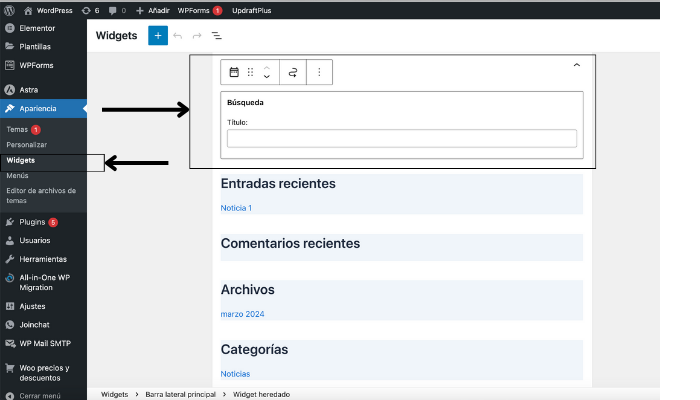Move the block down with chevron
This screenshot has height=400, width=700.
267,77
